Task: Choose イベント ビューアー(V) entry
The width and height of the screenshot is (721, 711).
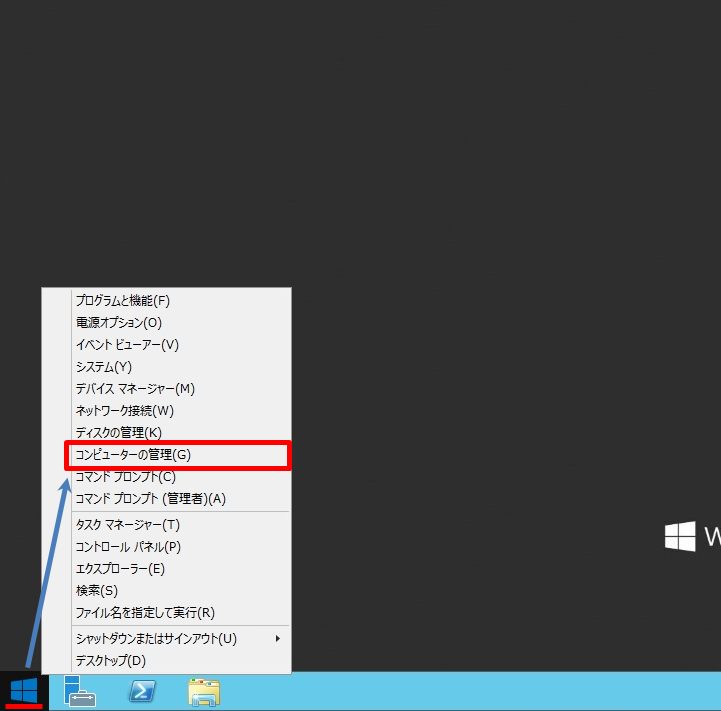Action: [166, 345]
